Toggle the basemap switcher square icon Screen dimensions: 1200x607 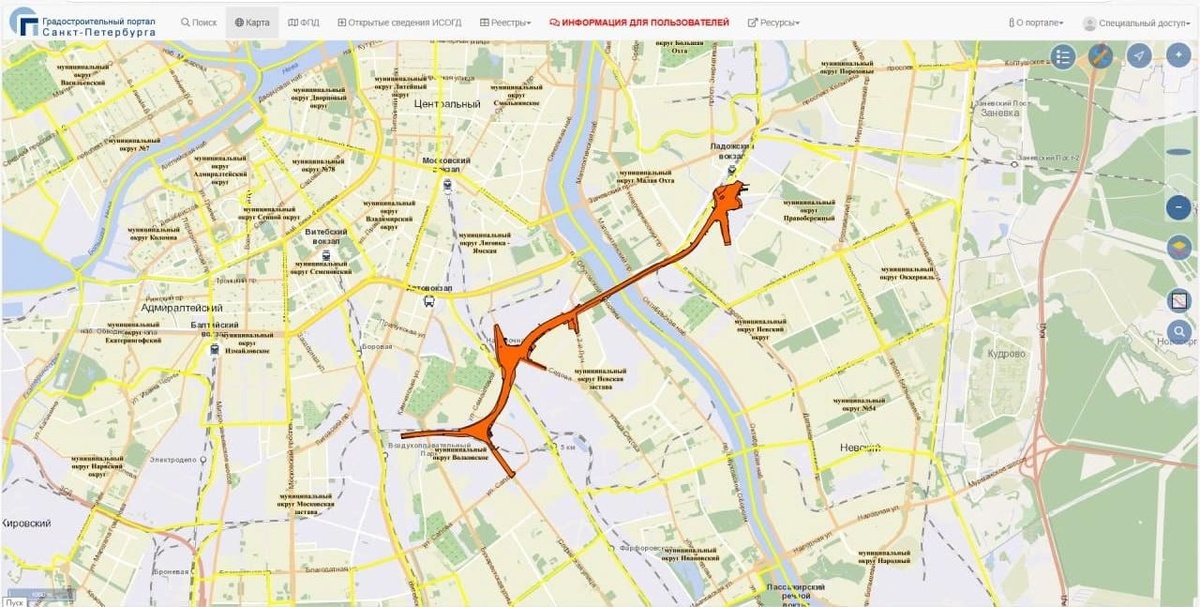pyautogui.click(x=1179, y=299)
